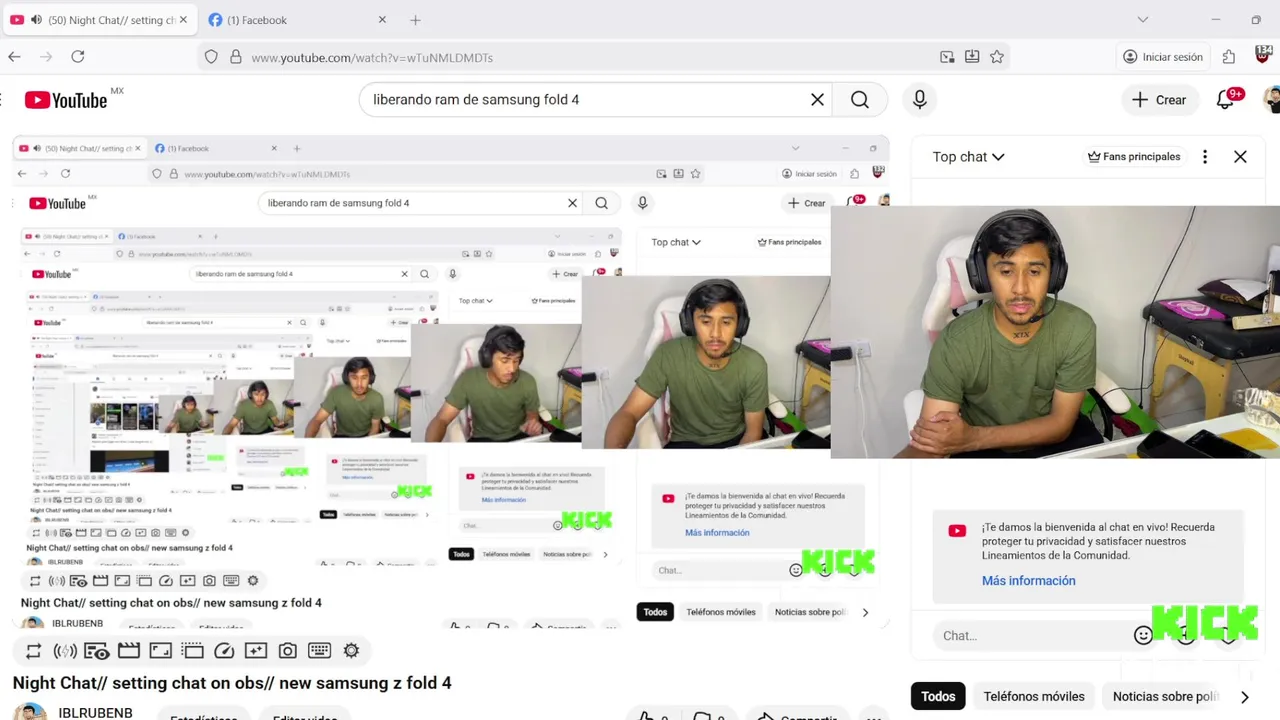This screenshot has width=1280, height=720.
Task: Expand the Top chat dropdown
Action: [968, 157]
